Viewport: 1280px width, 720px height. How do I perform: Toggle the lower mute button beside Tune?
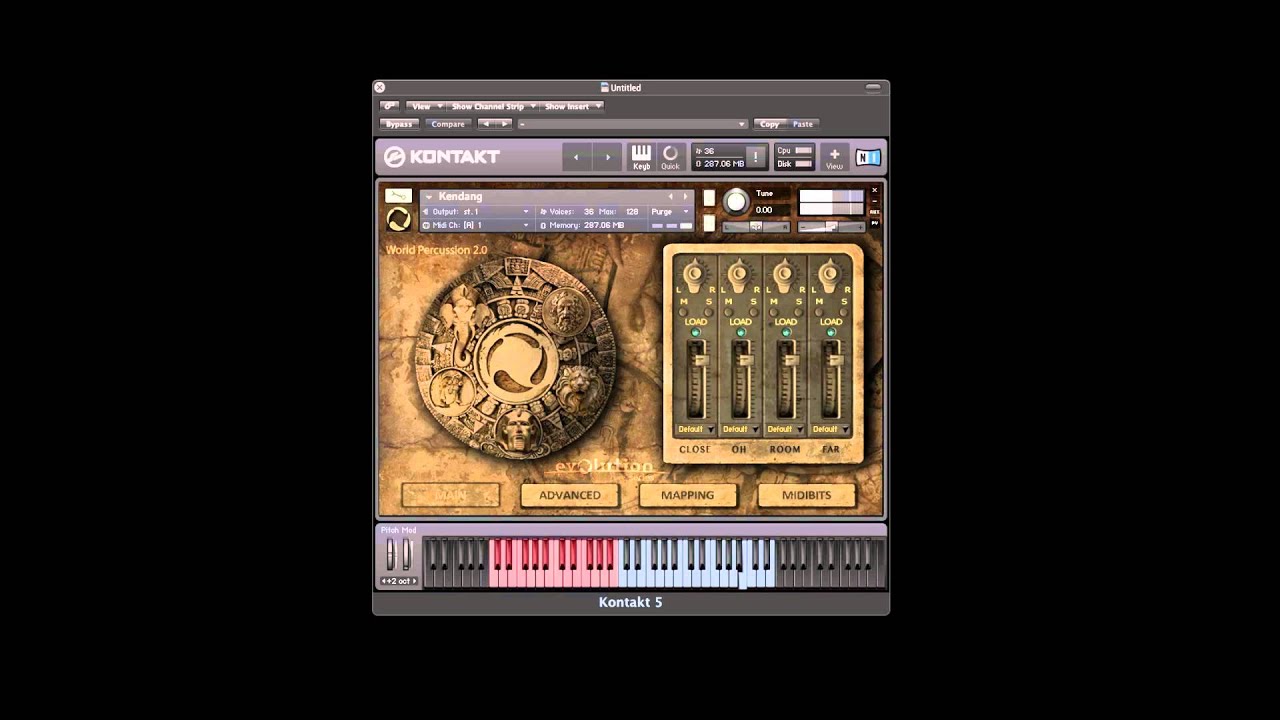(x=709, y=223)
